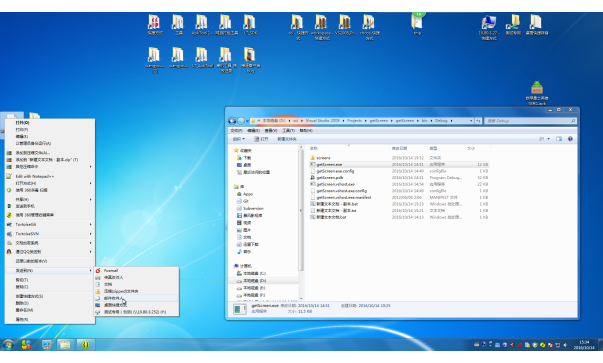The height and width of the screenshot is (363, 603).
Task: Expand the Open-with submenu arrow below Notepad++ entry
Action: 91,183
